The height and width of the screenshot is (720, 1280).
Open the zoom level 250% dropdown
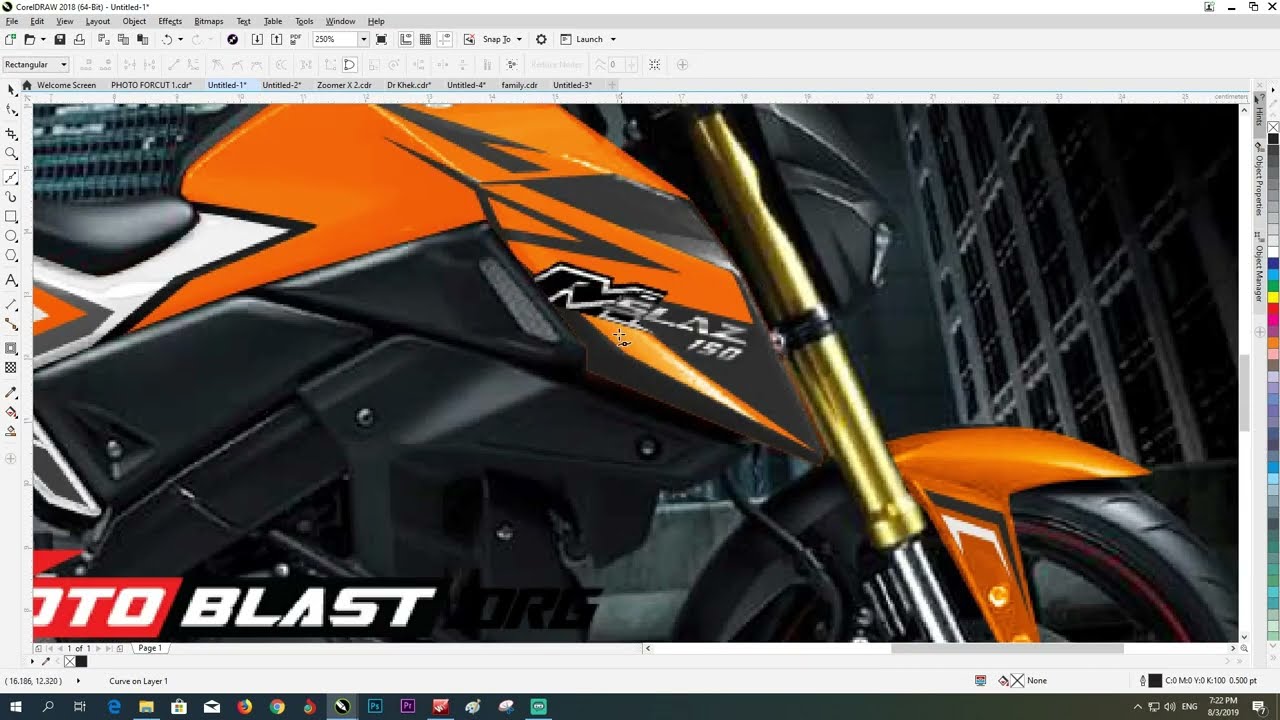[x=363, y=39]
